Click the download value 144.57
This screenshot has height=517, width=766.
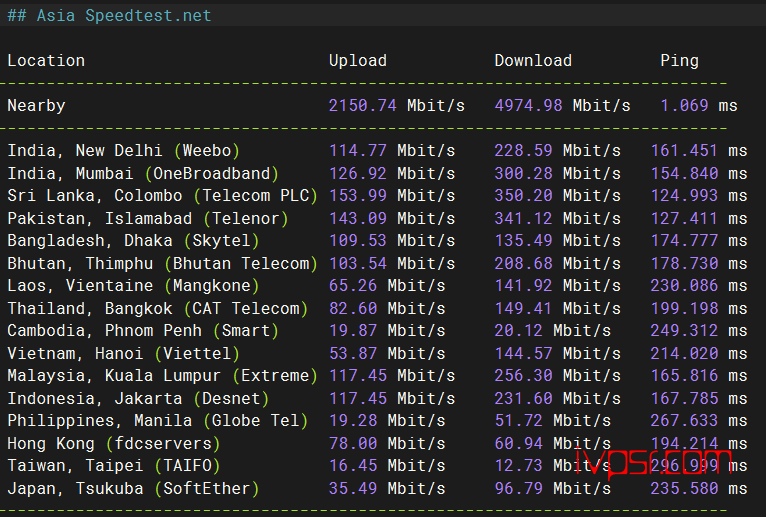tap(523, 354)
